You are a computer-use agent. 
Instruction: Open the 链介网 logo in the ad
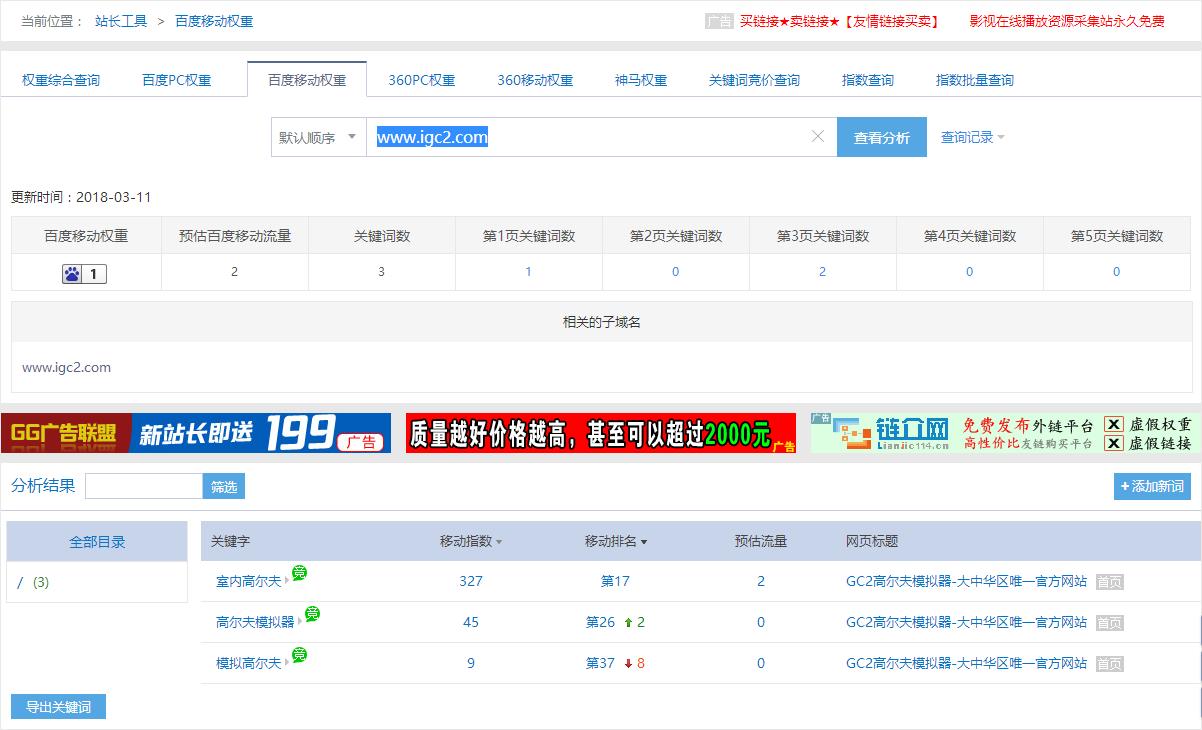tap(889, 432)
